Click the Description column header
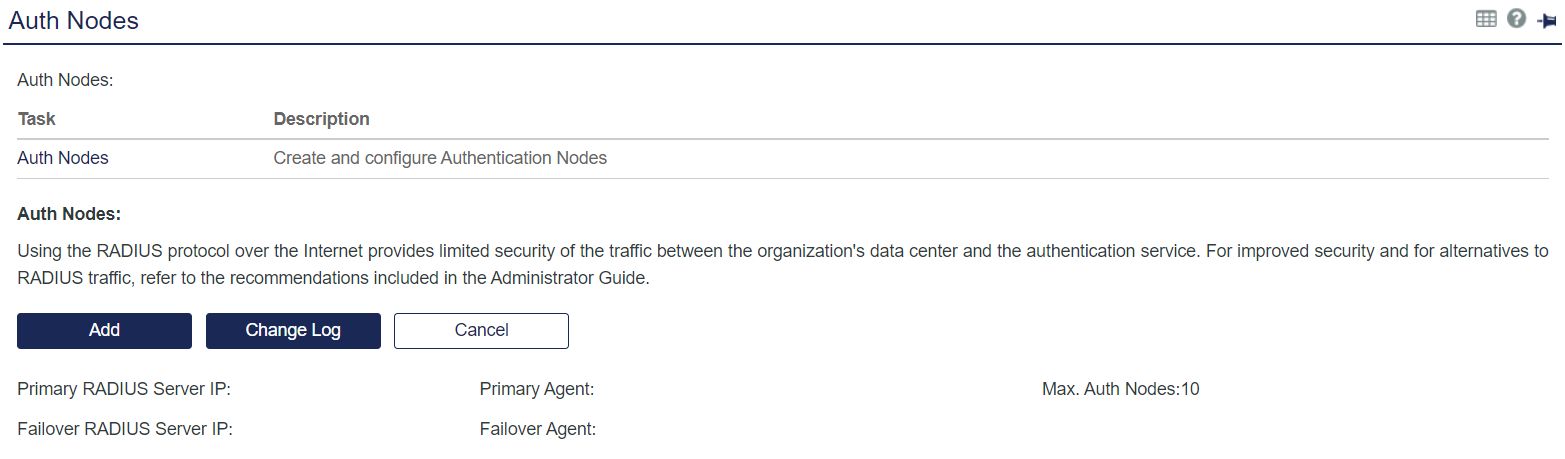 [321, 119]
